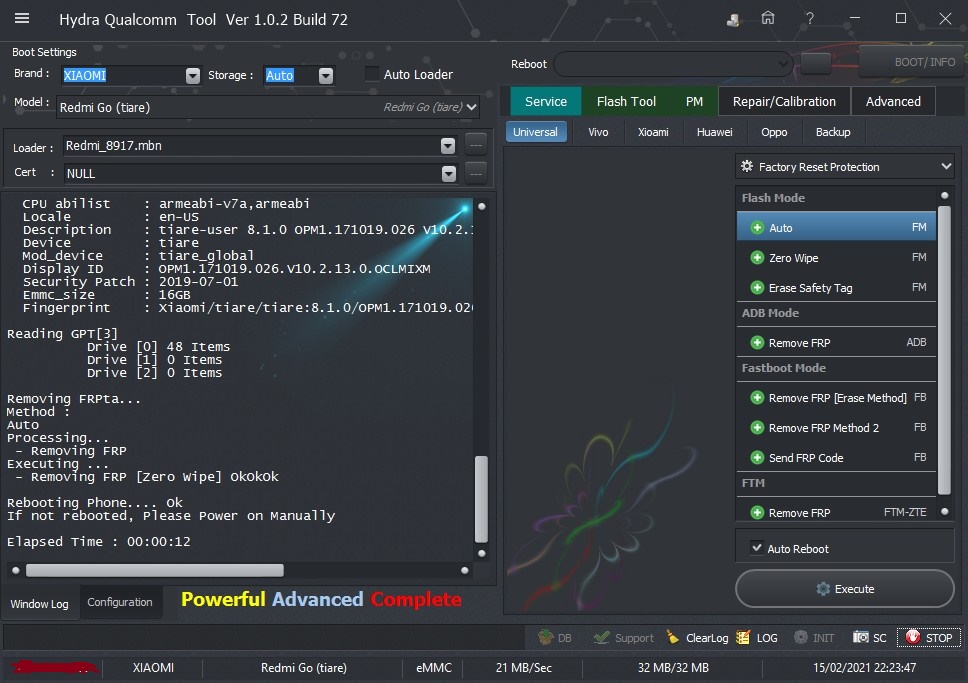
Task: Select the Huawei sub-tab
Action: click(714, 132)
